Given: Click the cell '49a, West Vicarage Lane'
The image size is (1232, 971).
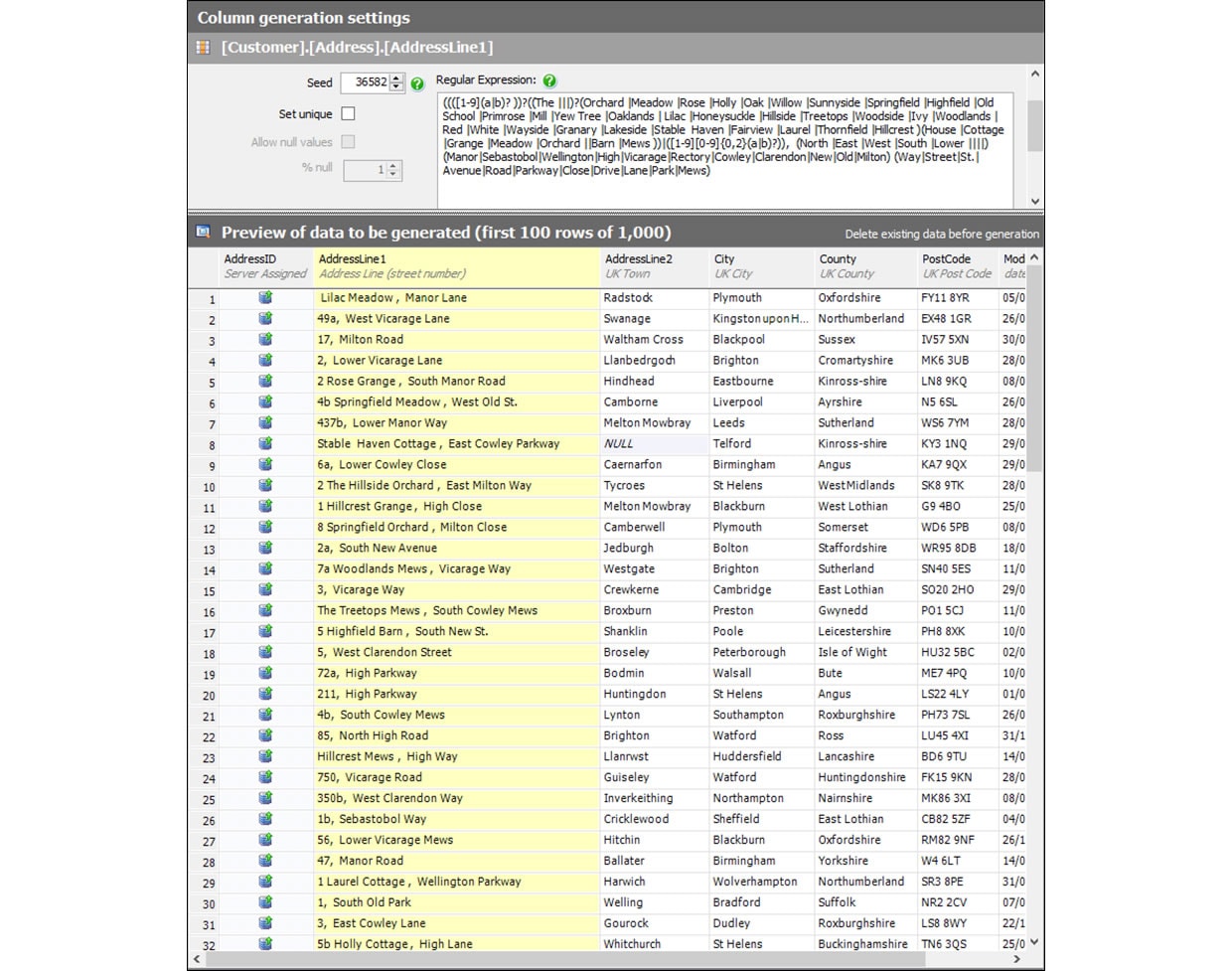Looking at the screenshot, I should click(x=457, y=318).
